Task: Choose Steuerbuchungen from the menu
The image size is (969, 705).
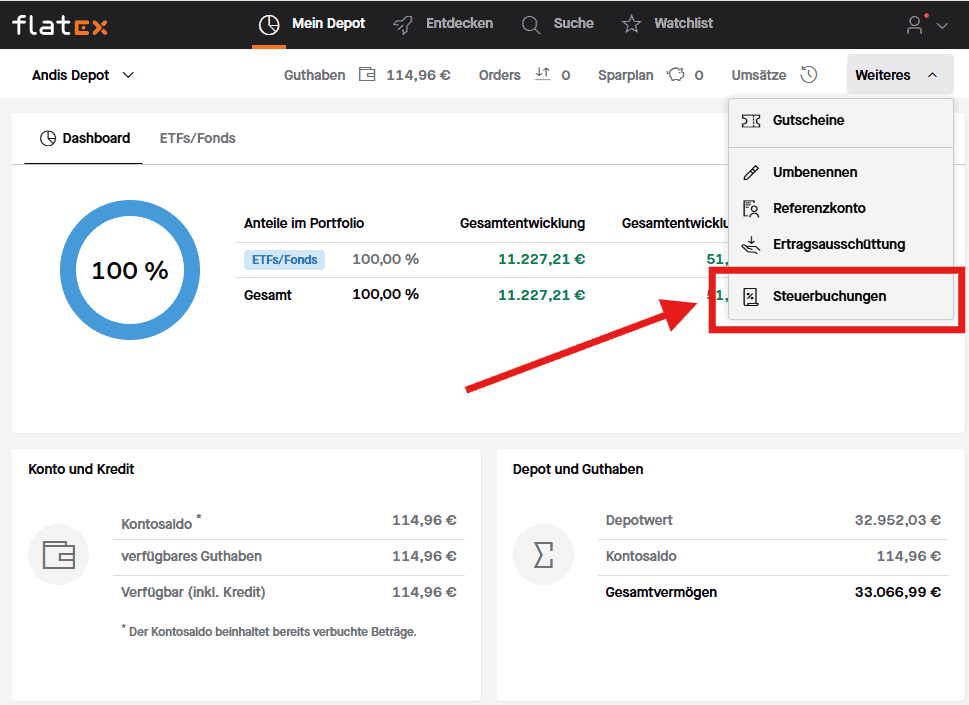Action: click(829, 296)
